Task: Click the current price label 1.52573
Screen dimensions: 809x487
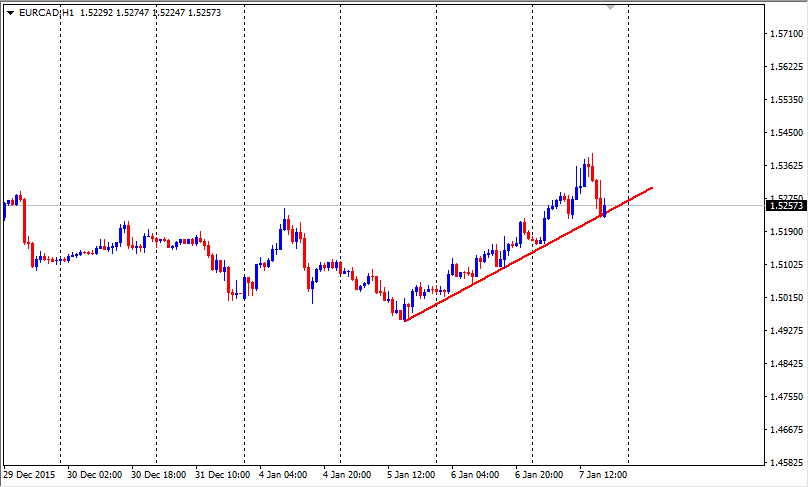Action: click(787, 206)
